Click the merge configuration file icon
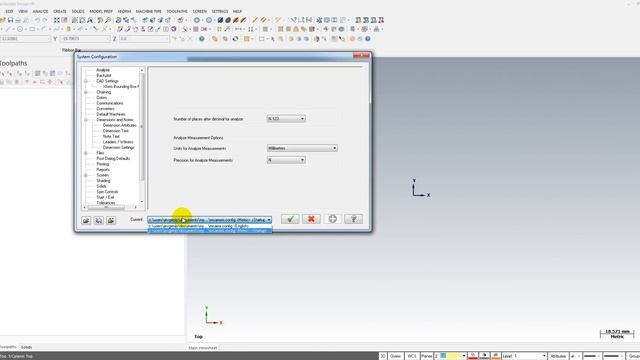Screen dimensions: 640x360 point(111,220)
